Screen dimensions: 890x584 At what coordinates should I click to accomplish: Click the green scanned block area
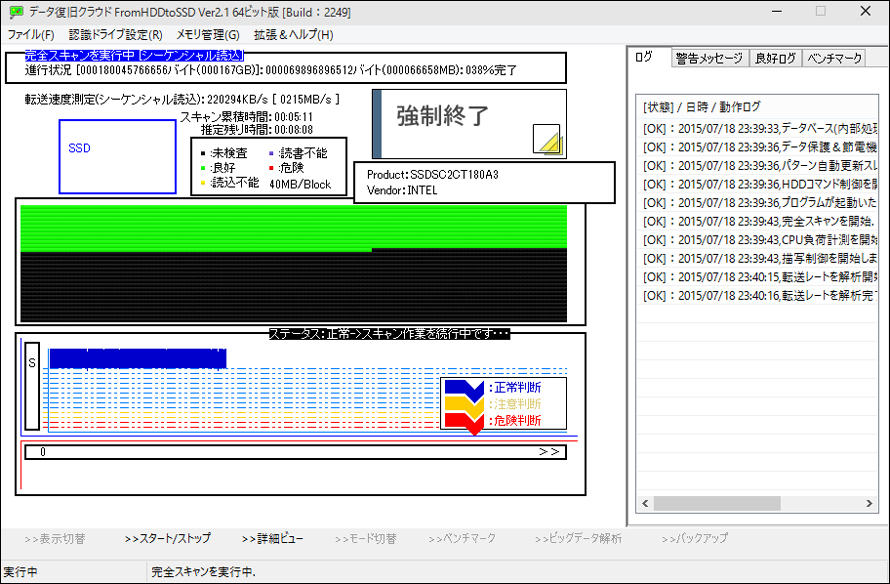(x=293, y=226)
